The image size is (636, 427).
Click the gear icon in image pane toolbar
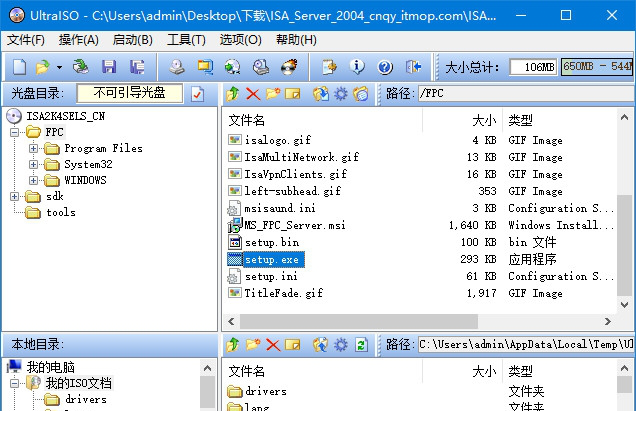[341, 94]
